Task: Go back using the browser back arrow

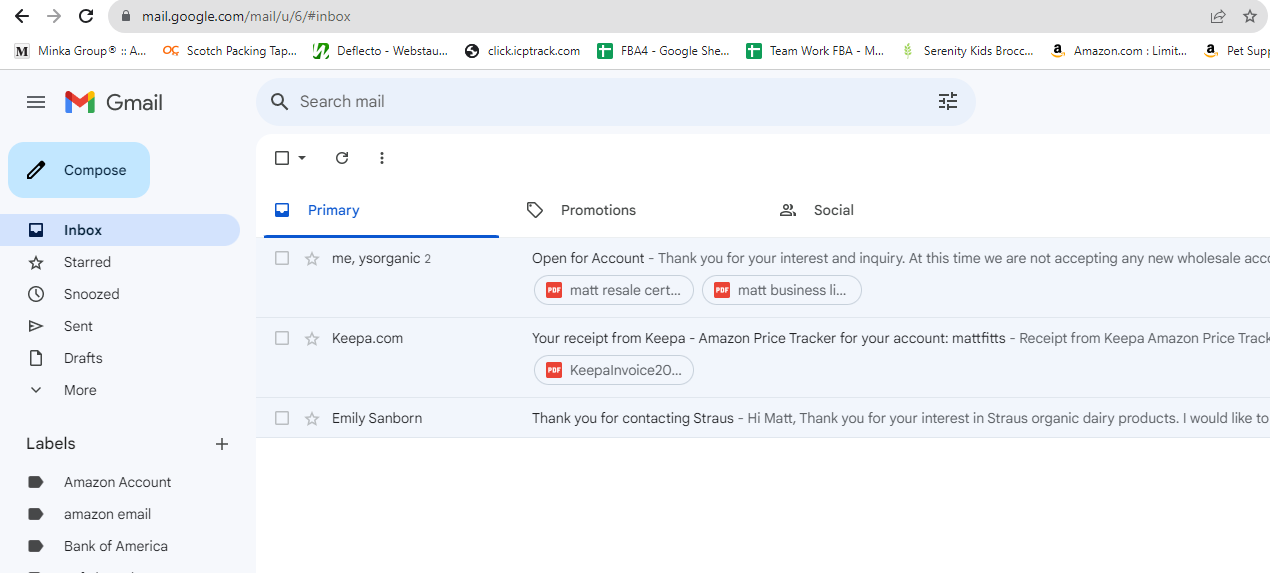Action: pyautogui.click(x=22, y=16)
